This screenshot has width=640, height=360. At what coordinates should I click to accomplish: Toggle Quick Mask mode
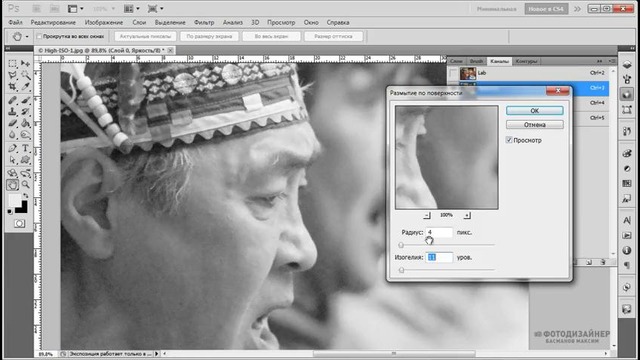click(x=19, y=224)
